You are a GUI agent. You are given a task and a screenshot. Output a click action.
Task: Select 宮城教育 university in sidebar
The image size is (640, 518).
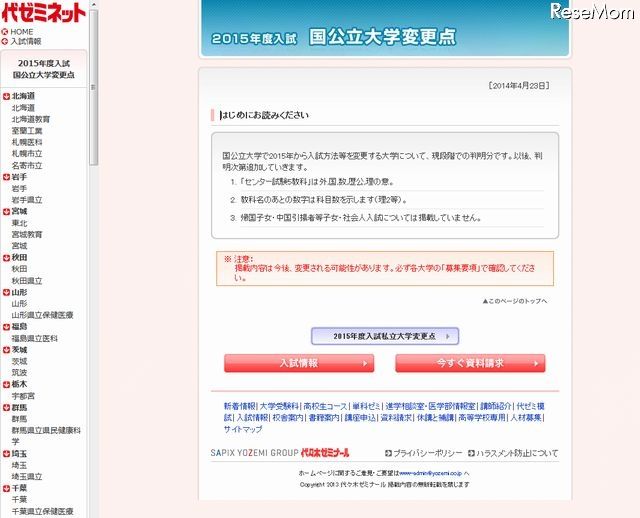pyautogui.click(x=27, y=234)
